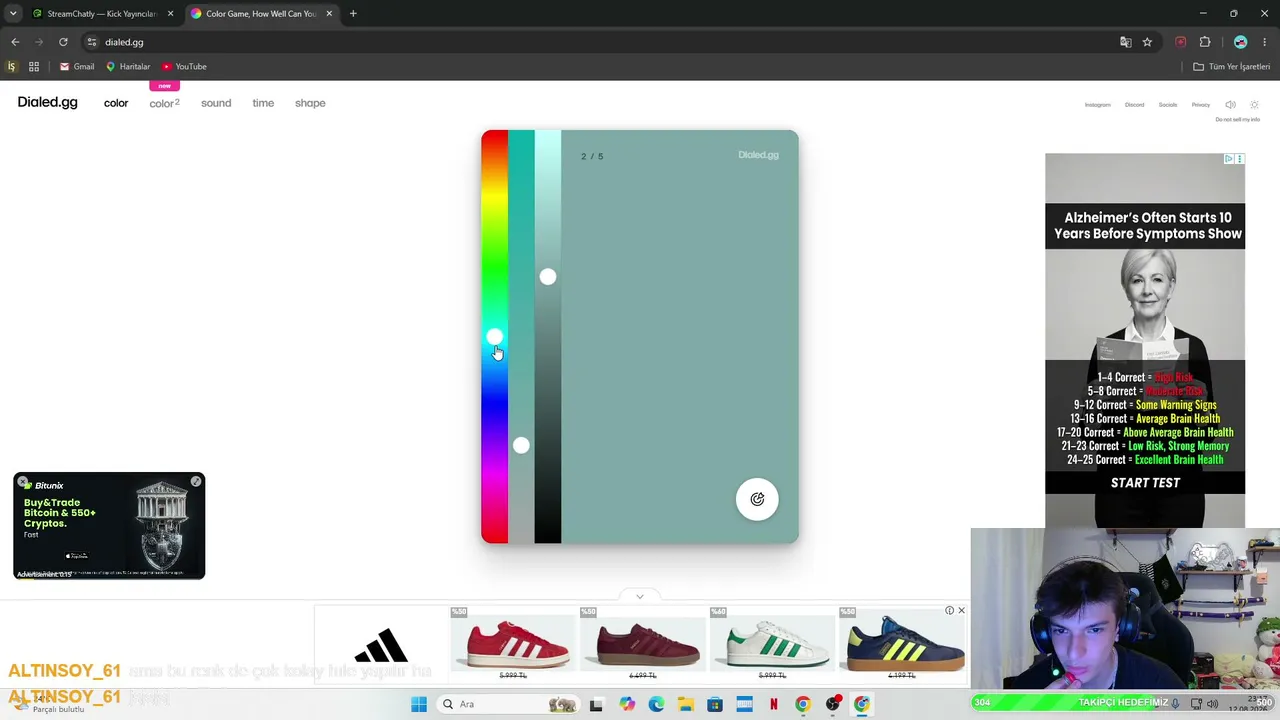Toggle the Dialed.gg light/dark theme
This screenshot has height=720, width=1280.
[1254, 105]
